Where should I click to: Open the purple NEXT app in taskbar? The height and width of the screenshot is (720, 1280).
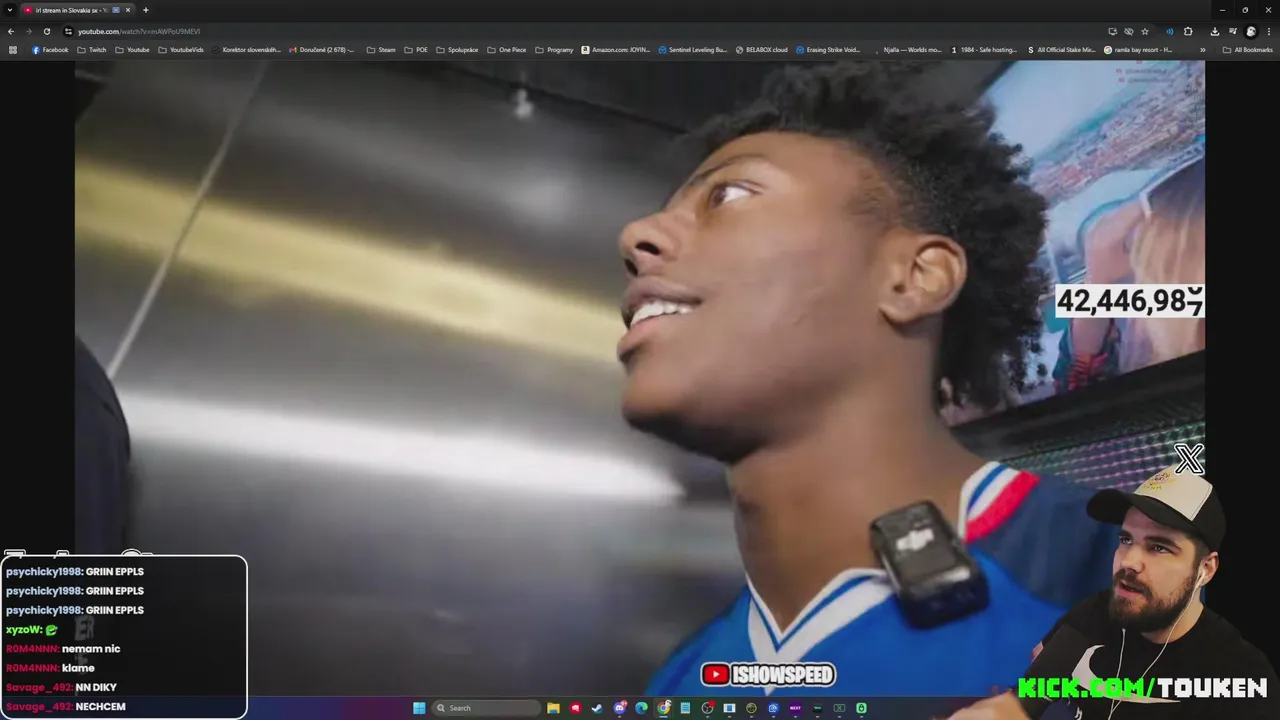[x=795, y=708]
